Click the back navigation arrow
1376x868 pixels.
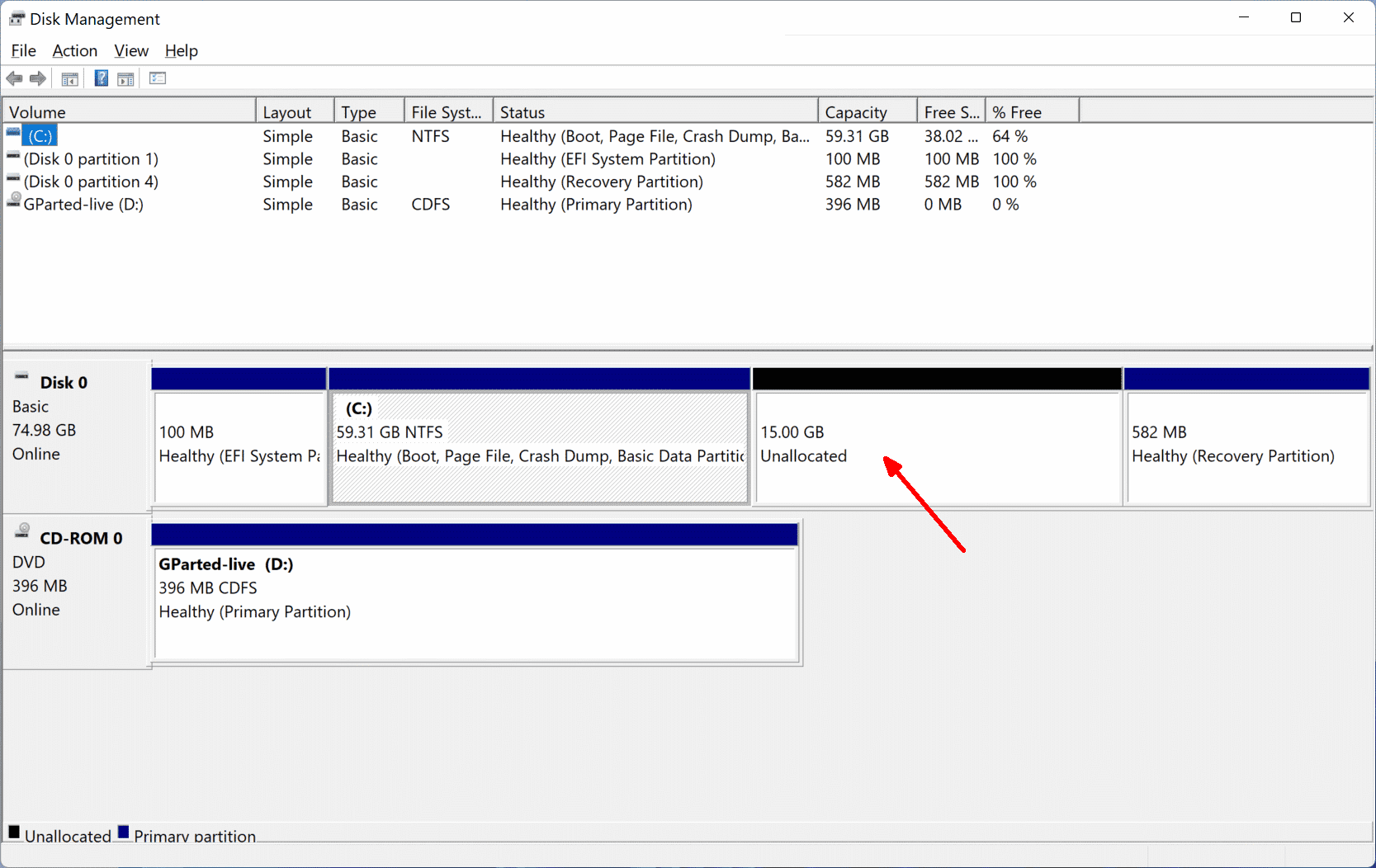[x=14, y=78]
